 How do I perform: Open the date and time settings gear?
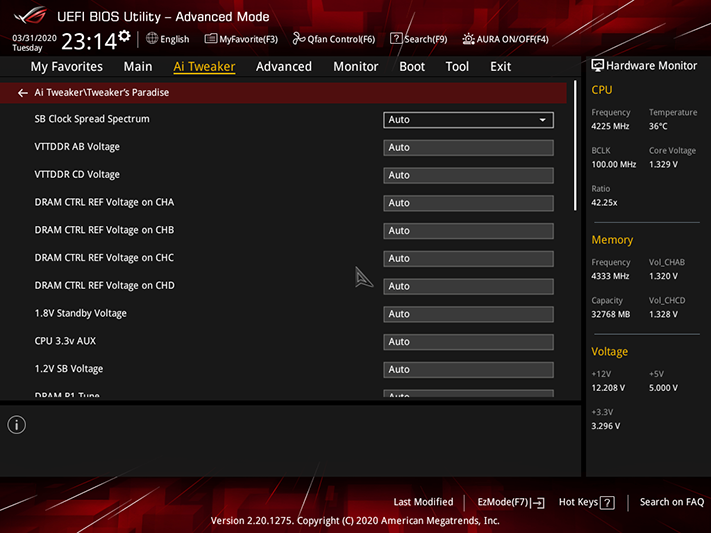point(124,36)
